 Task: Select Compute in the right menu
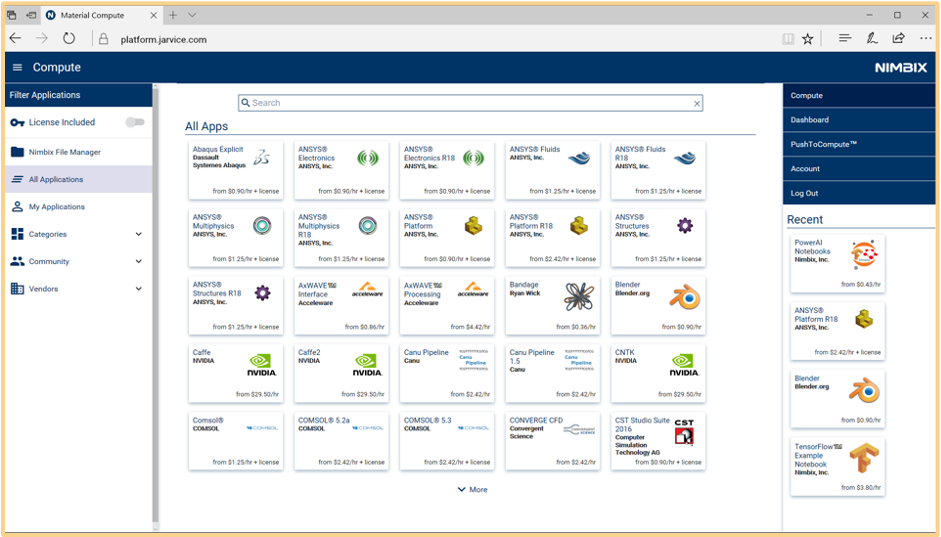click(x=859, y=95)
